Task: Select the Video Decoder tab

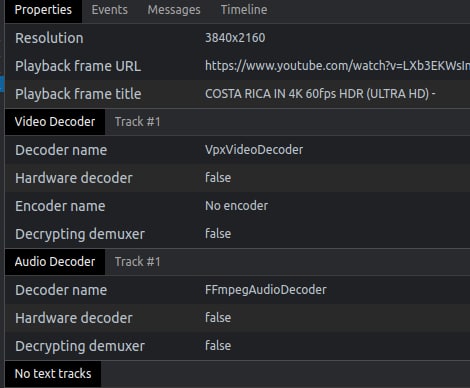Action: click(55, 122)
